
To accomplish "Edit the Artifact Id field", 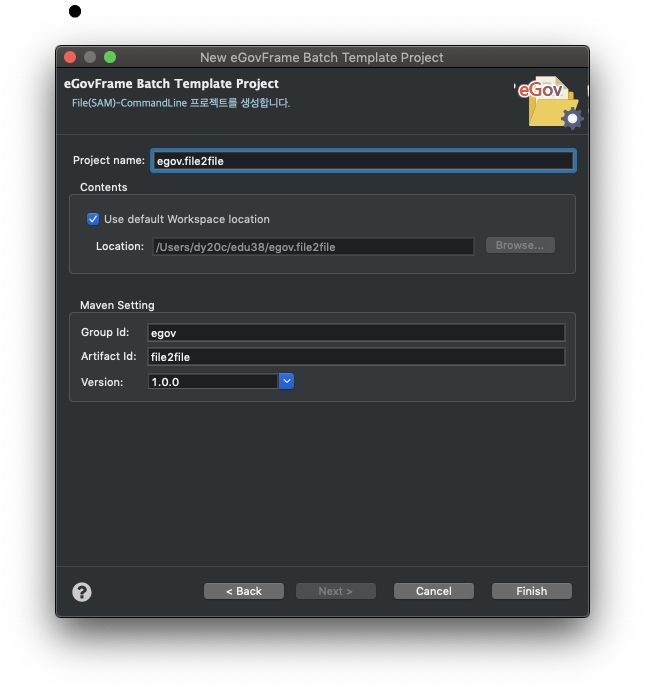I will click(356, 357).
